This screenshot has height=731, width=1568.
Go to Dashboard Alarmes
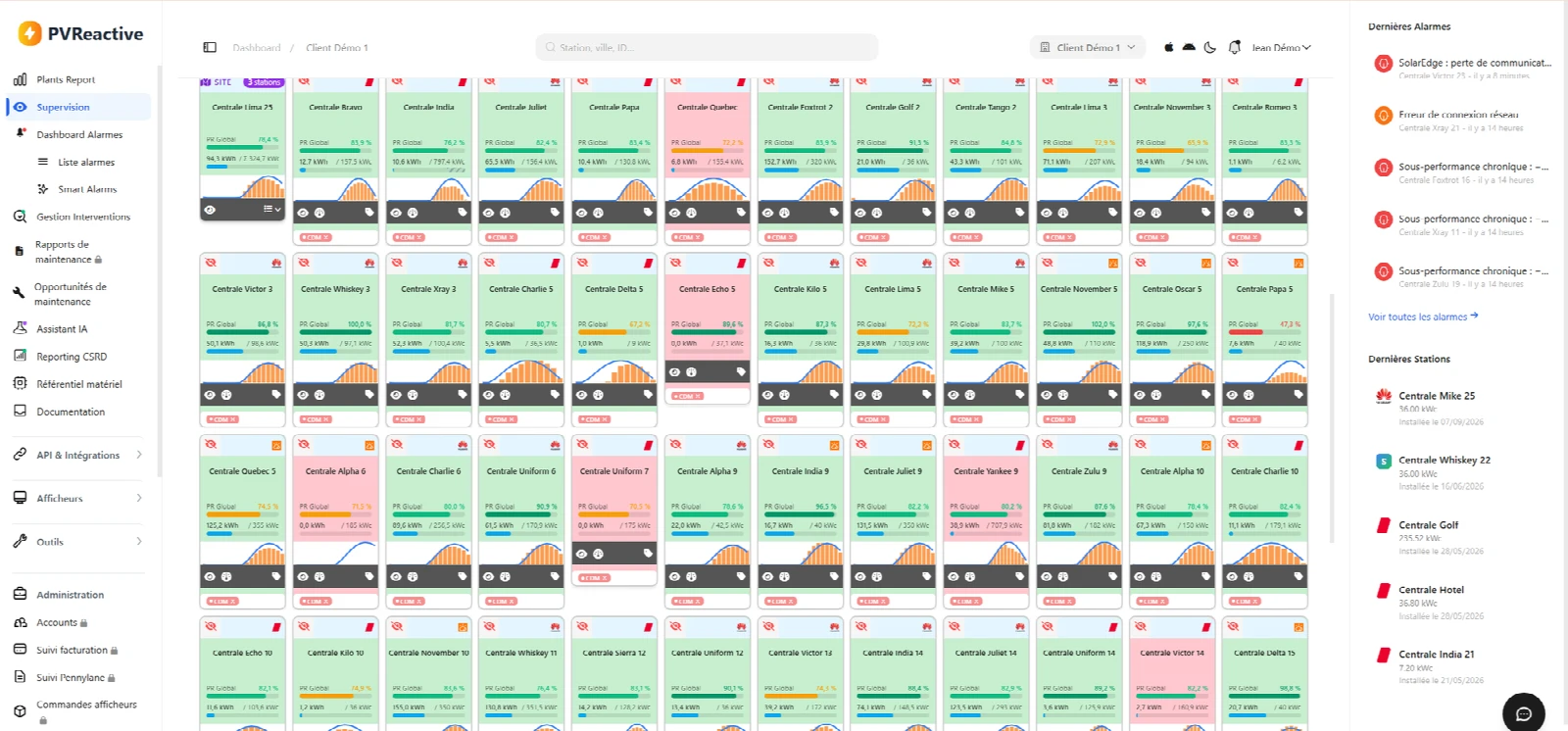pos(78,134)
